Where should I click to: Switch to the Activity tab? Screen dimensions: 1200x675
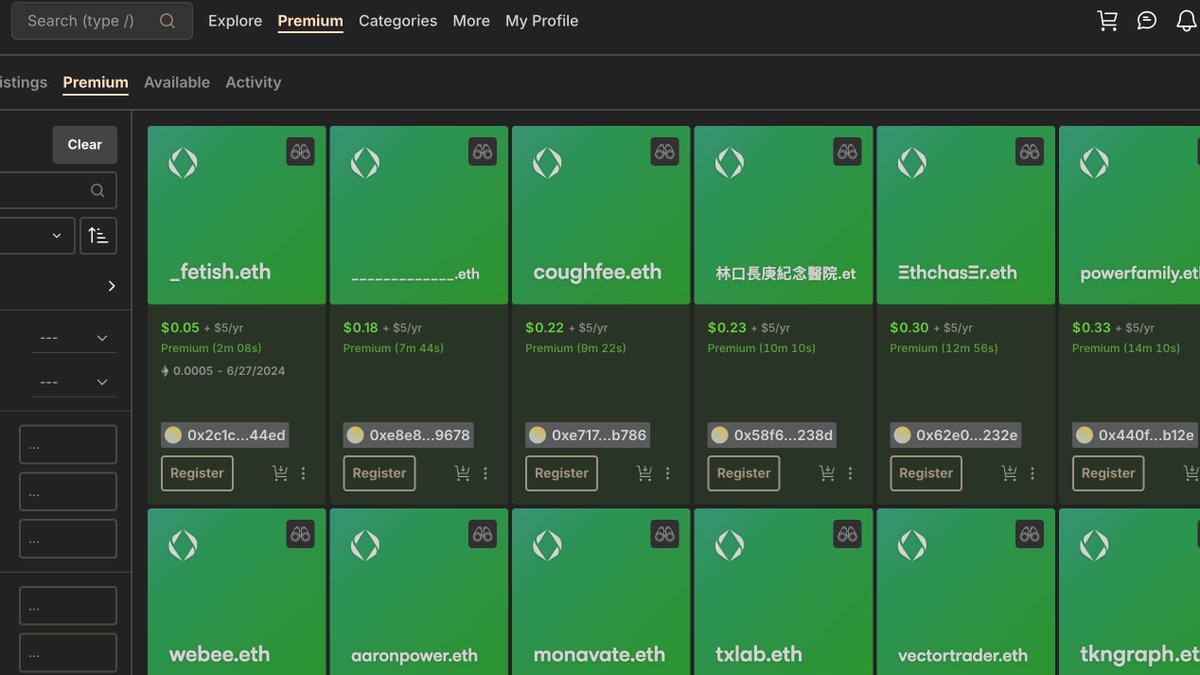(253, 82)
